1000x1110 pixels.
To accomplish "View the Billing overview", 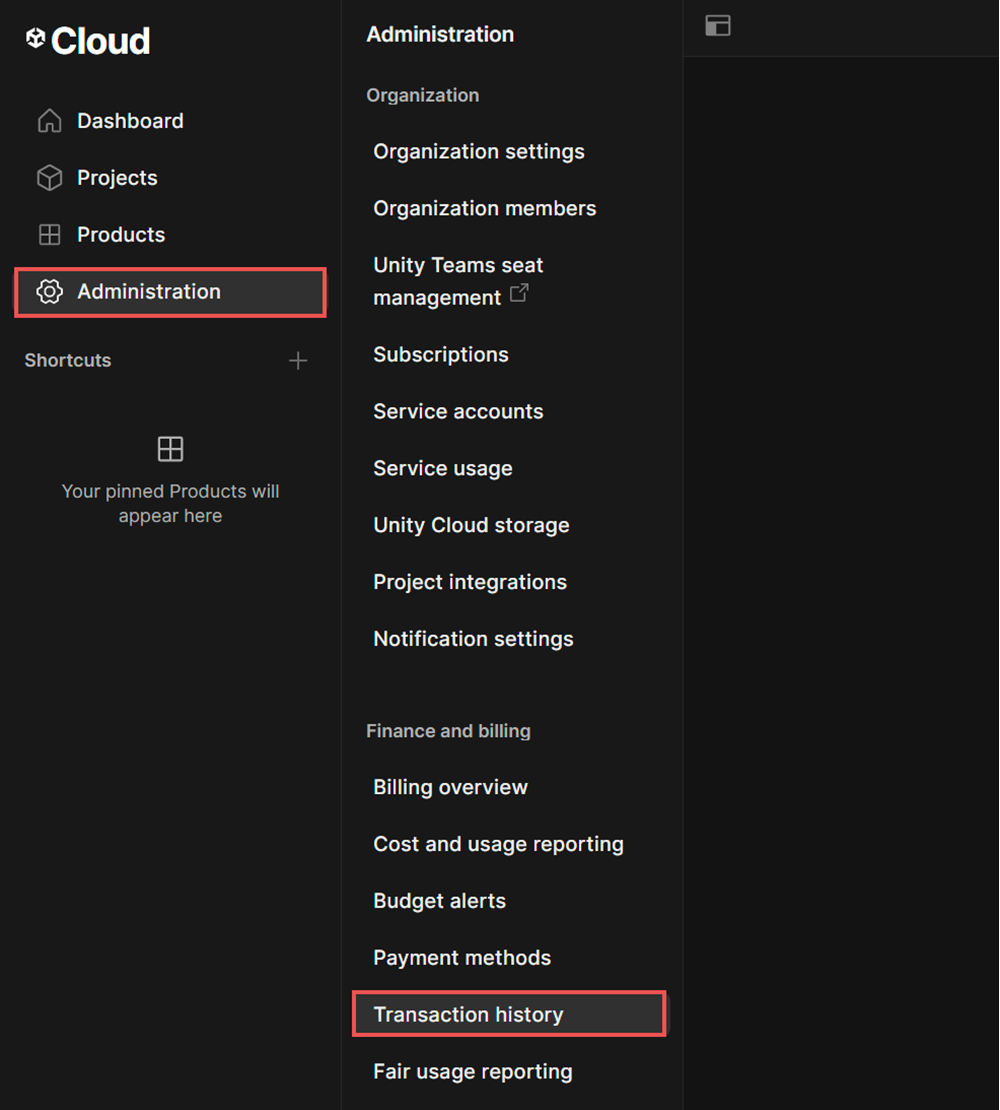I will pos(450,787).
